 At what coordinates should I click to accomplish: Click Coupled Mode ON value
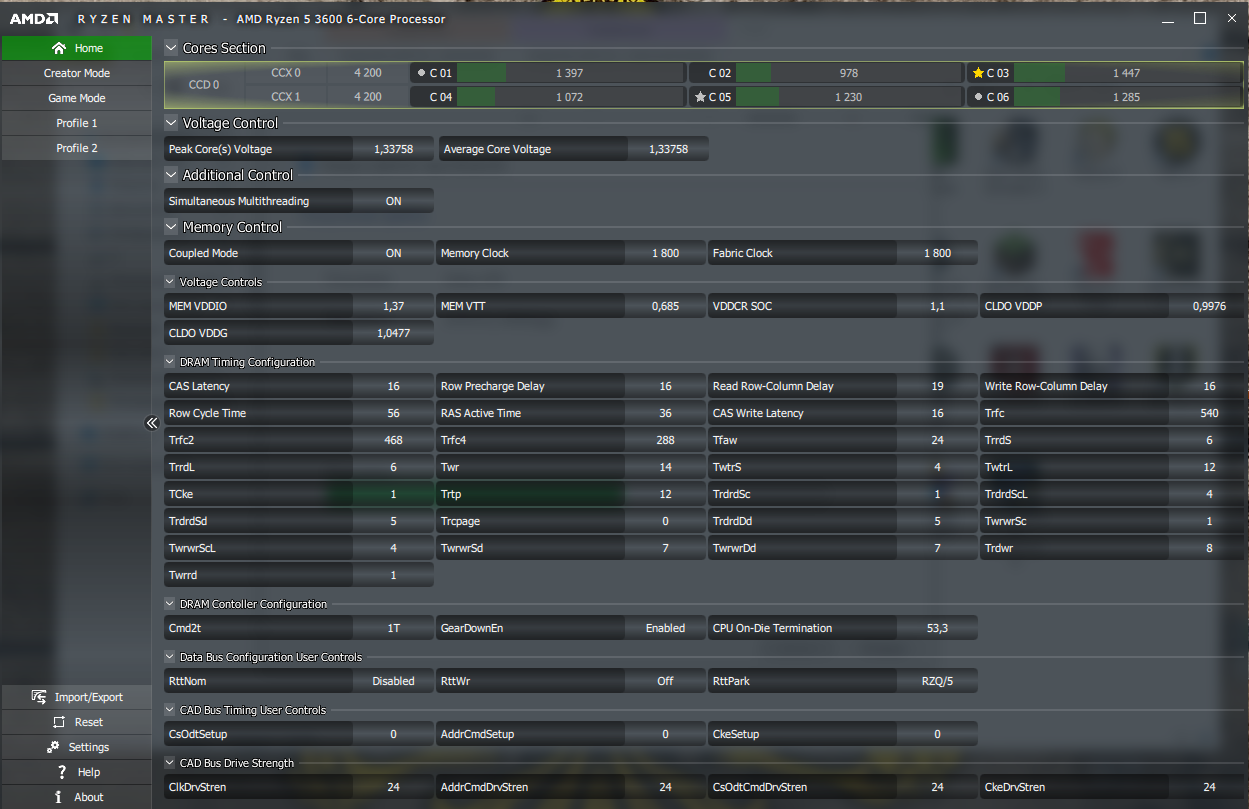click(x=393, y=253)
